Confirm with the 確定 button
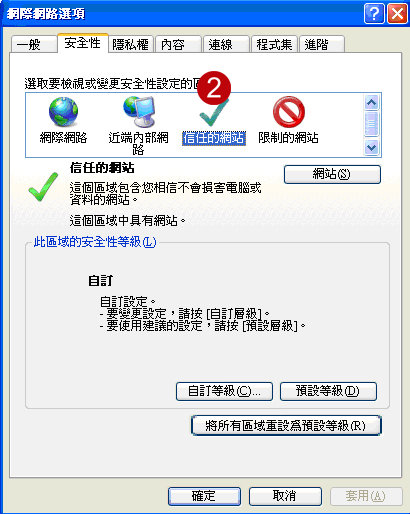The image size is (410, 514). [x=204, y=496]
